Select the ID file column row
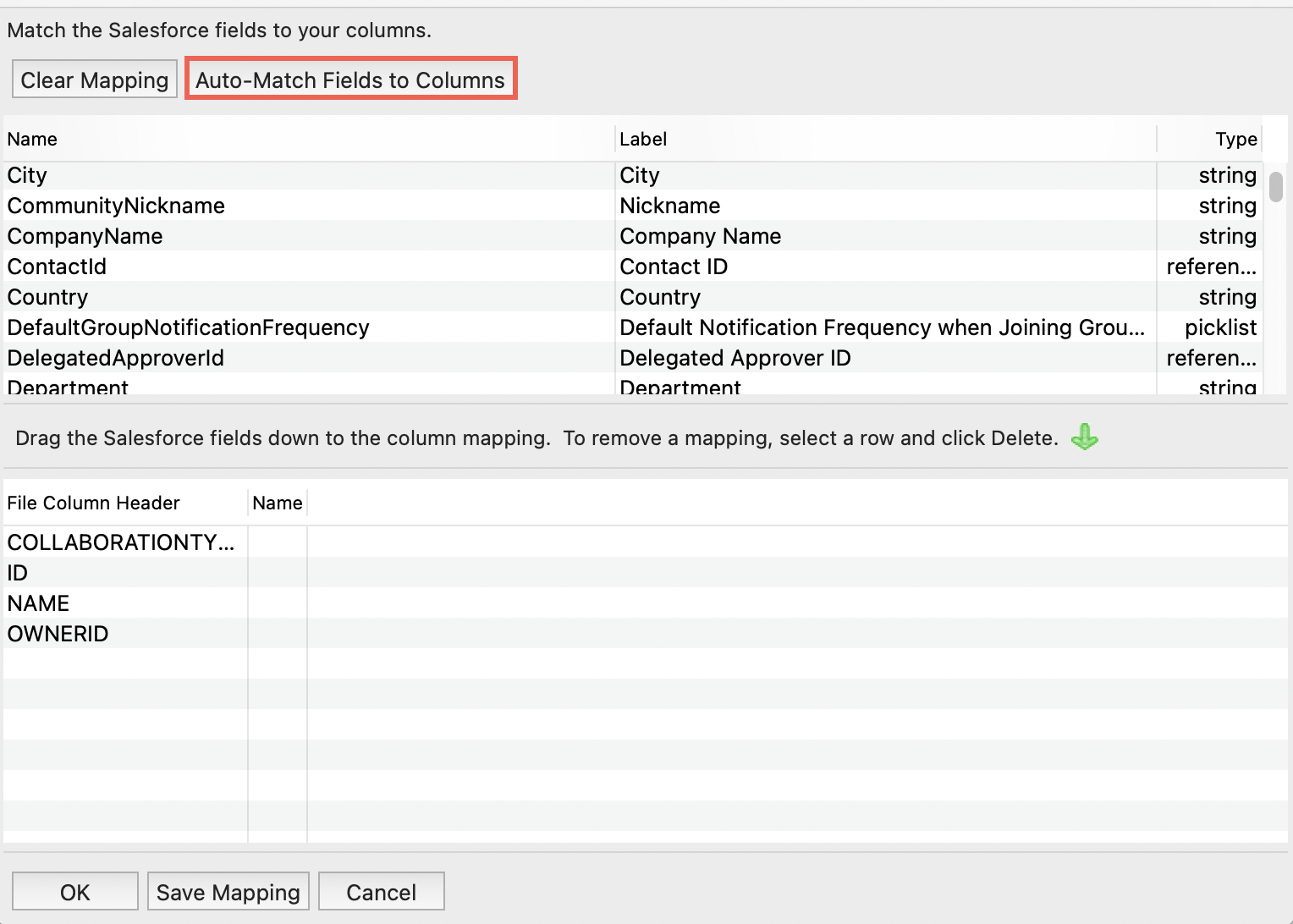This screenshot has height=924, width=1293. [x=646, y=573]
